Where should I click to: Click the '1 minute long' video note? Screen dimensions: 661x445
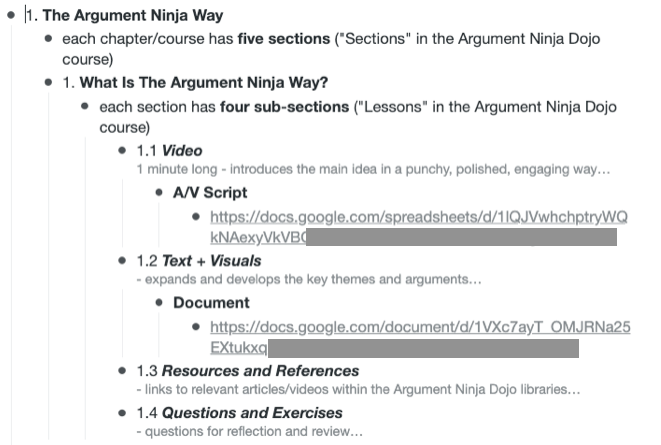tap(373, 169)
